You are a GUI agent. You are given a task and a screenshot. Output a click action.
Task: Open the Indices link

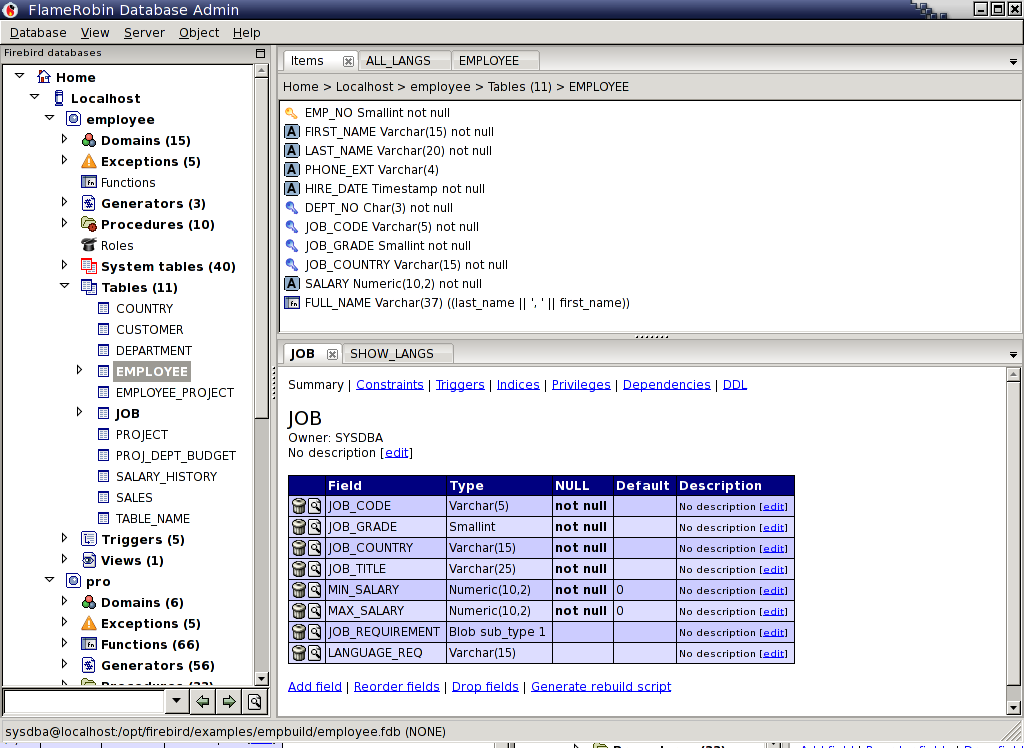[518, 385]
